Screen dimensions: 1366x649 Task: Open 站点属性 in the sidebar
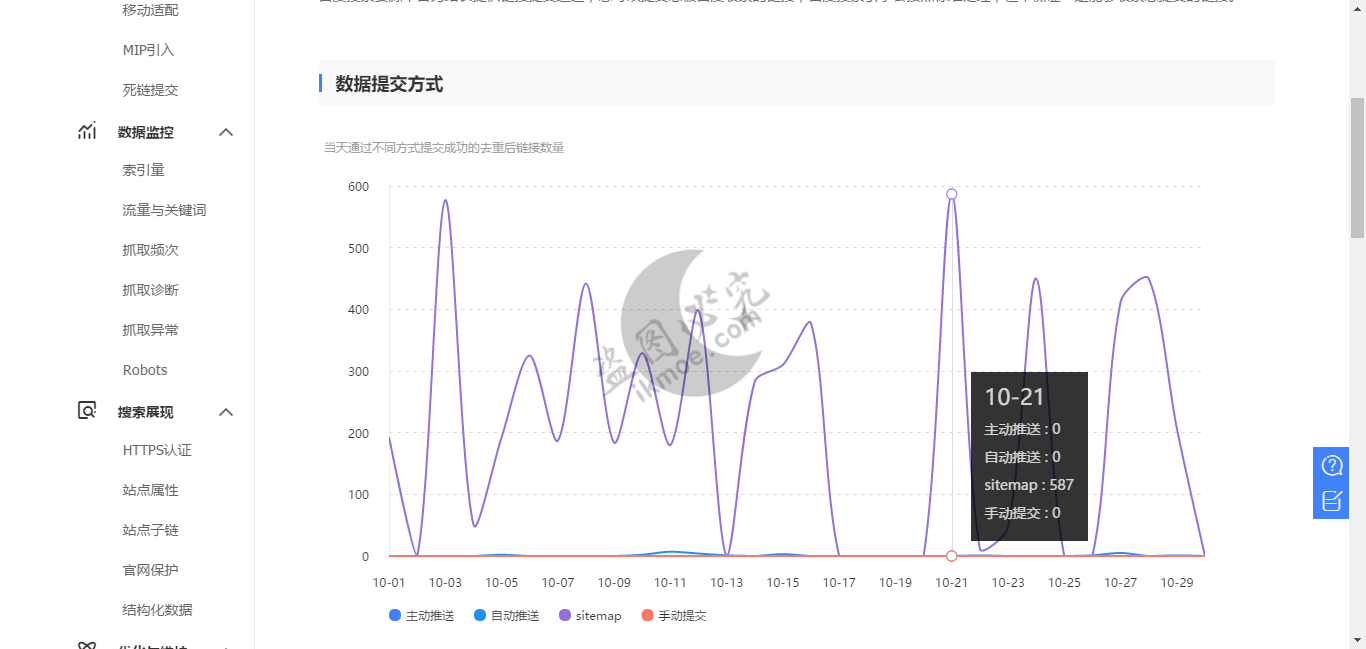pos(151,490)
